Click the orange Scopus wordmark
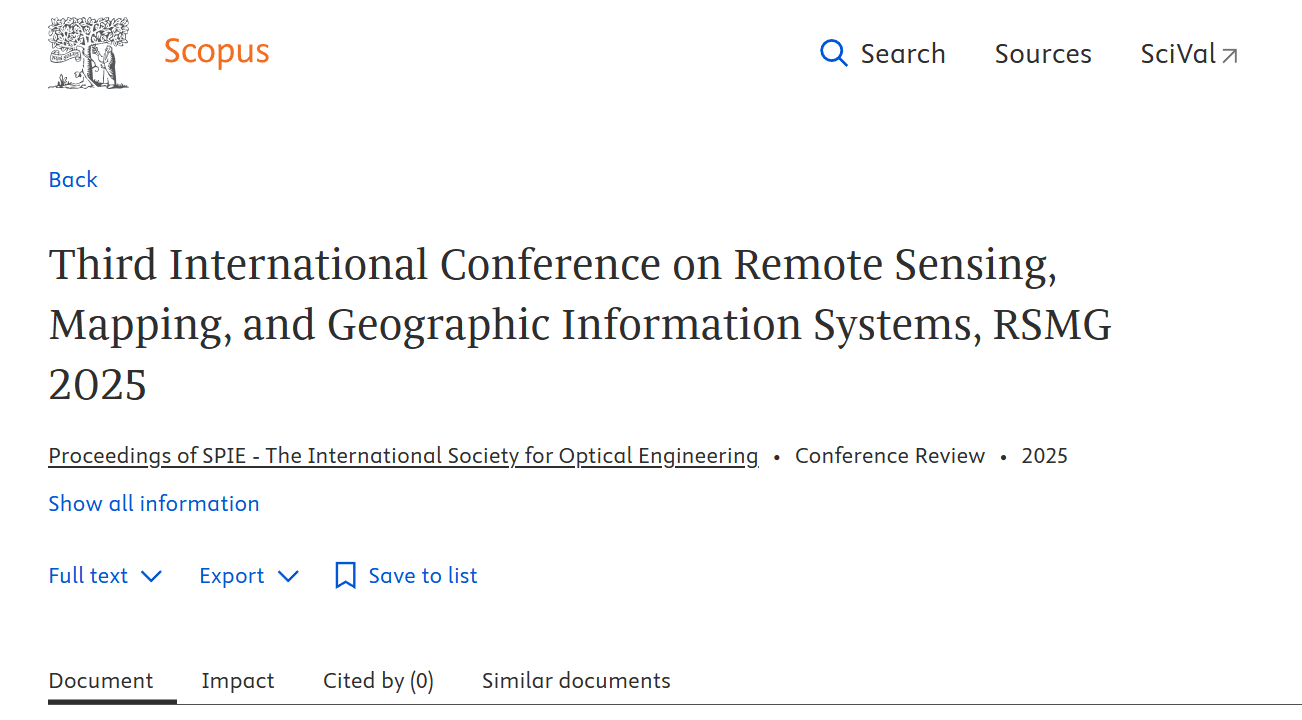 (x=216, y=51)
